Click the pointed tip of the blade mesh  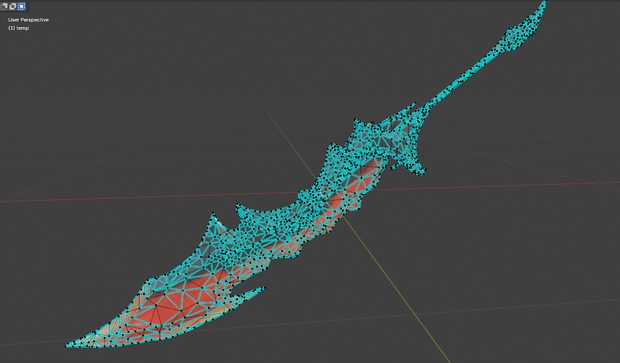(69, 345)
